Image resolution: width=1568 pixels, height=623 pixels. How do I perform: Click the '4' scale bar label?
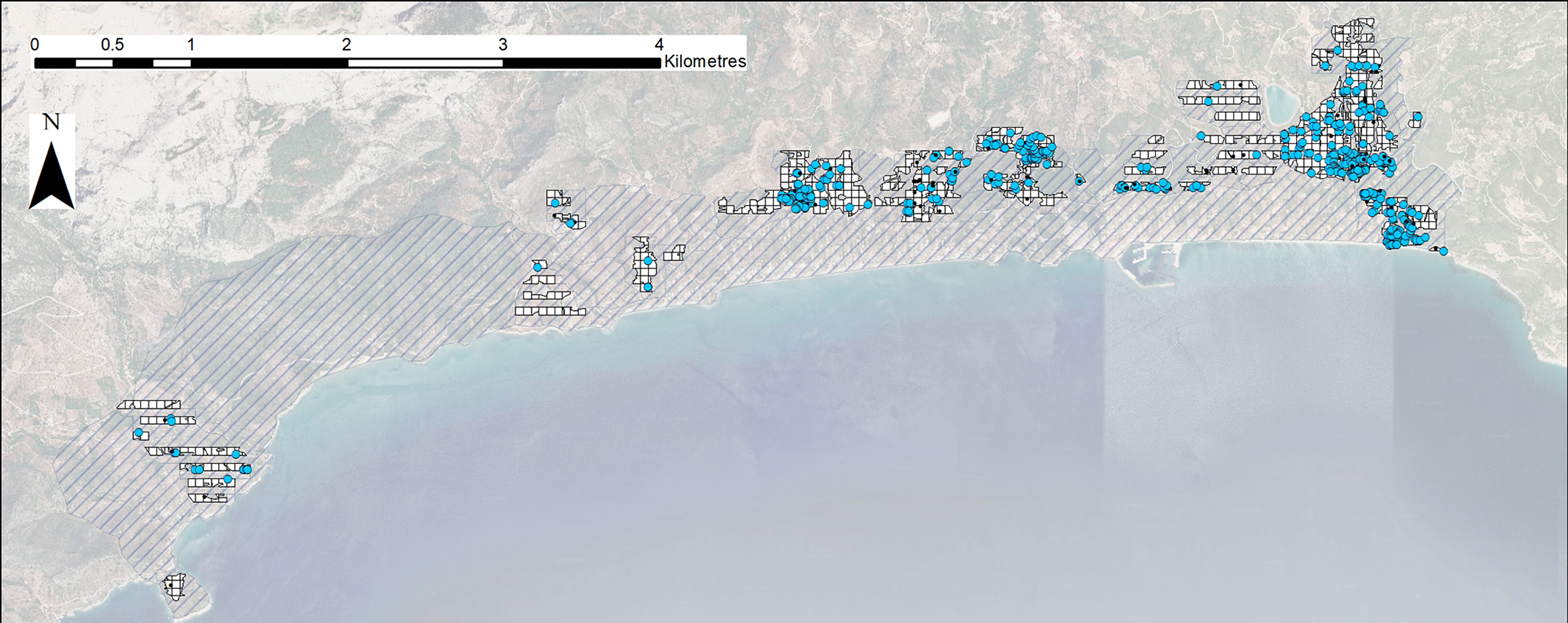pos(658,45)
